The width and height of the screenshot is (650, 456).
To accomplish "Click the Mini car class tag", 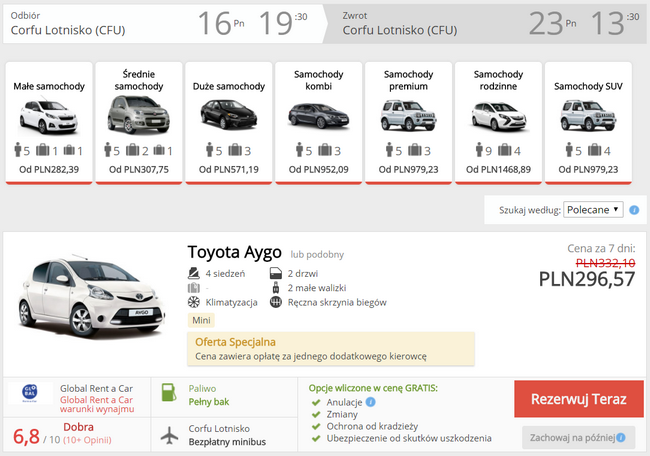I will [x=201, y=320].
